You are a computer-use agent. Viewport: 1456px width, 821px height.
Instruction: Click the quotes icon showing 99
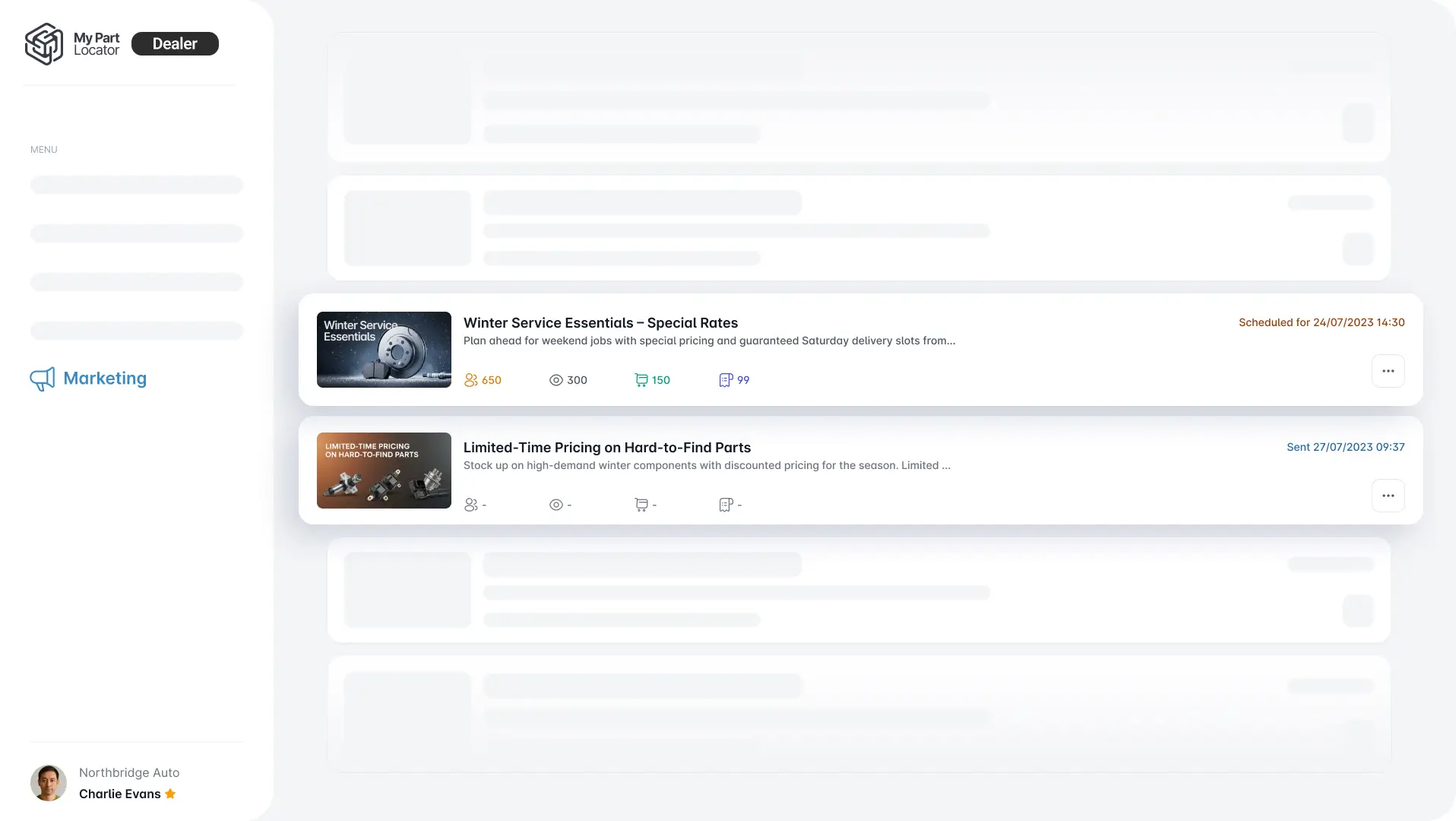pyautogui.click(x=726, y=380)
